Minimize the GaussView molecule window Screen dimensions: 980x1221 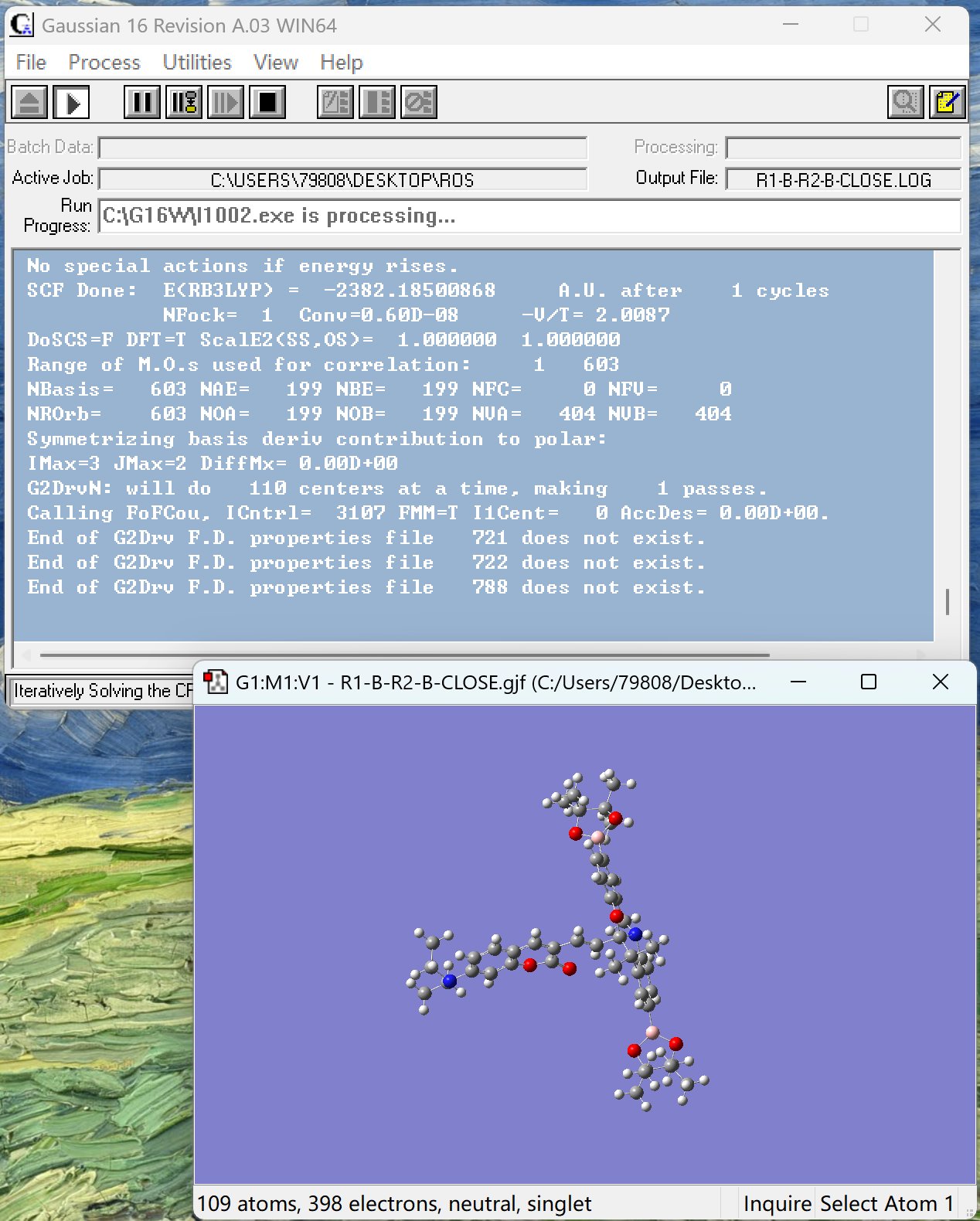point(798,682)
